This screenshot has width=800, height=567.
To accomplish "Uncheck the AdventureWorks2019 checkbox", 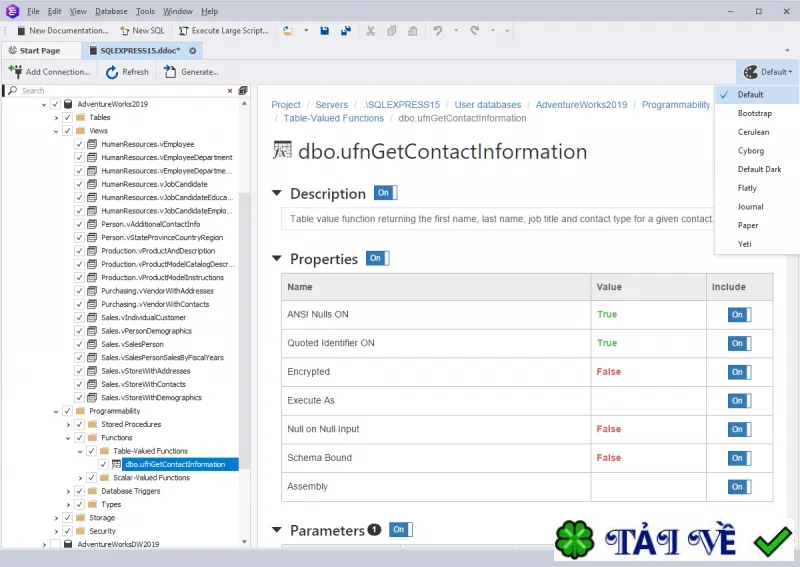I will click(55, 104).
